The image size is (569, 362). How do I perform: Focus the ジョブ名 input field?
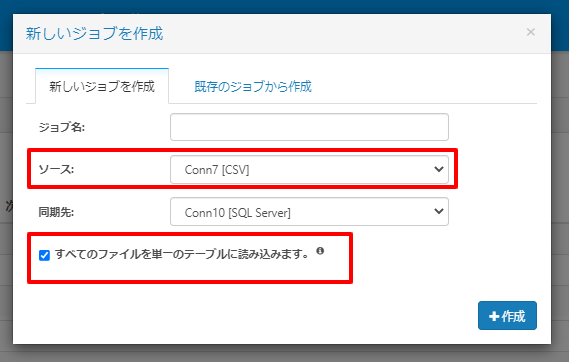pyautogui.click(x=309, y=127)
